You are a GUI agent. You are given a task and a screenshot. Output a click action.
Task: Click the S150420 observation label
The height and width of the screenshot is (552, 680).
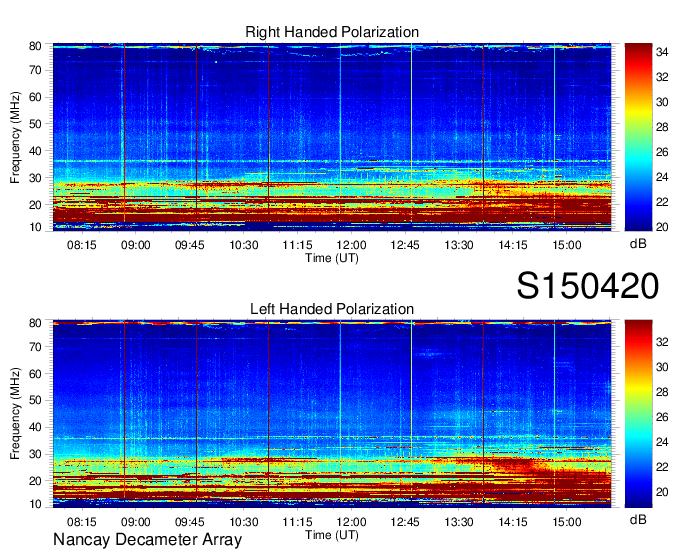[x=588, y=286]
